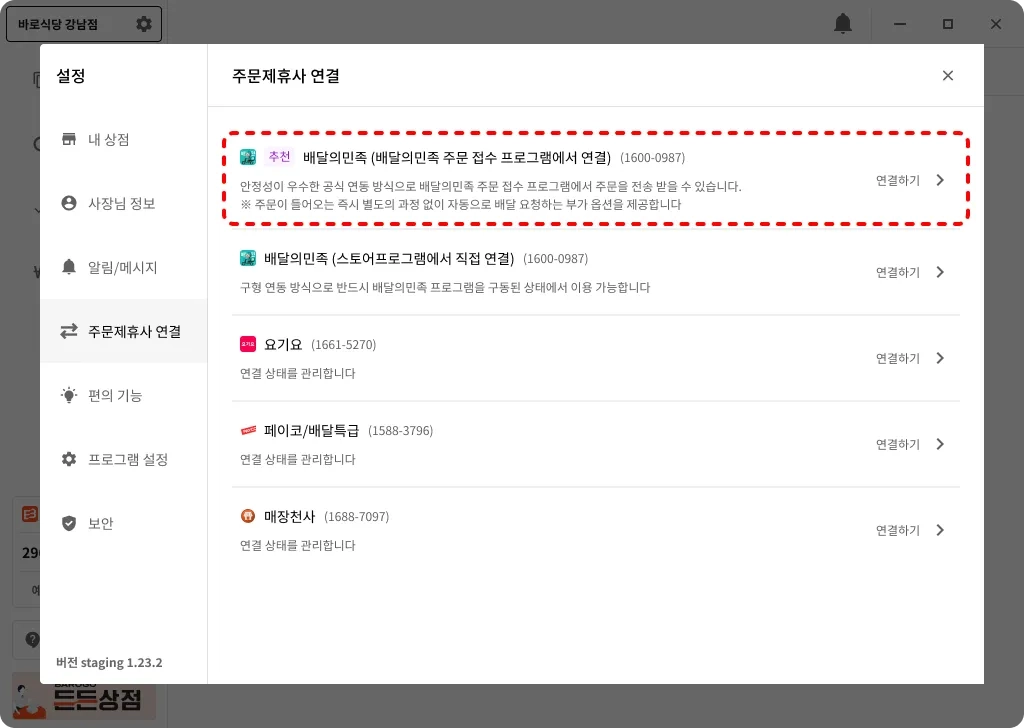Click the swap arrows icon for 주문제휴사 연결
Screen dimensions: 1024x728
pyautogui.click(x=69, y=331)
